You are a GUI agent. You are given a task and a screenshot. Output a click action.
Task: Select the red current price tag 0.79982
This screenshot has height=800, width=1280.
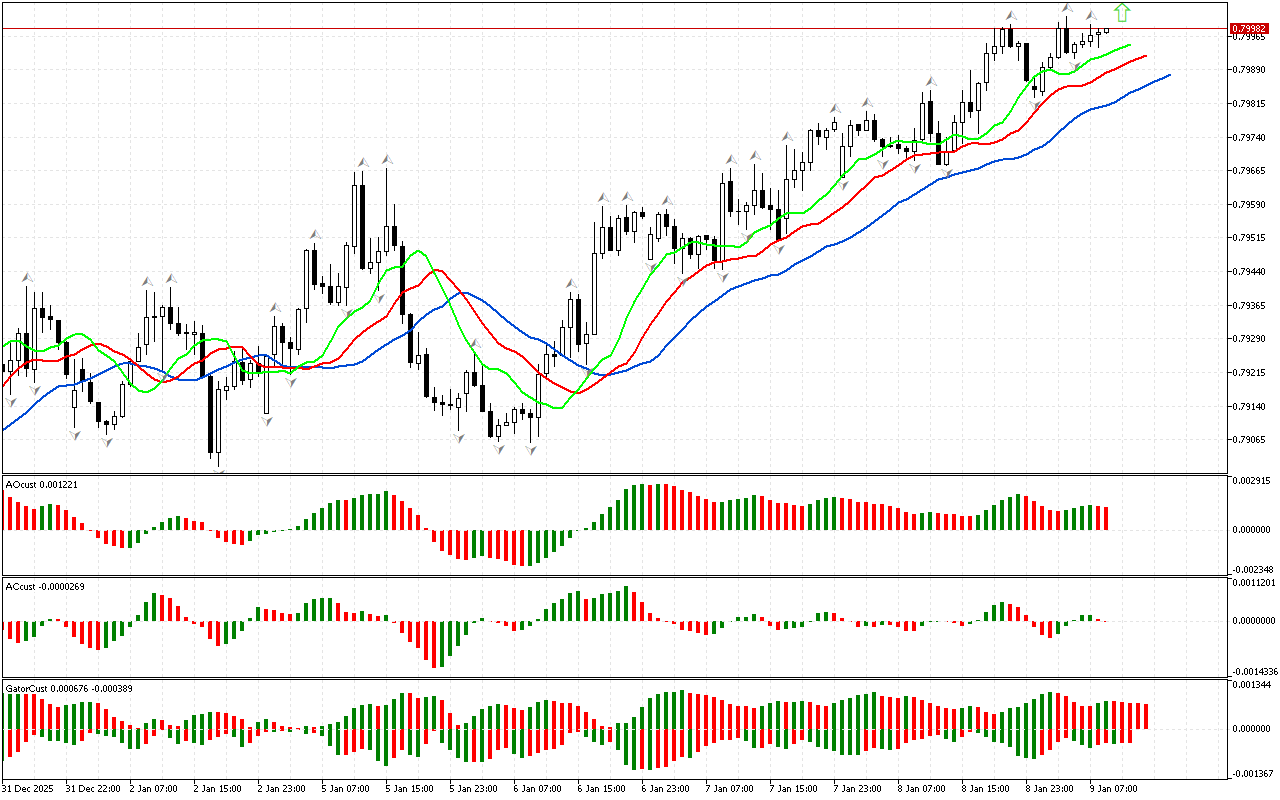[x=1249, y=28]
